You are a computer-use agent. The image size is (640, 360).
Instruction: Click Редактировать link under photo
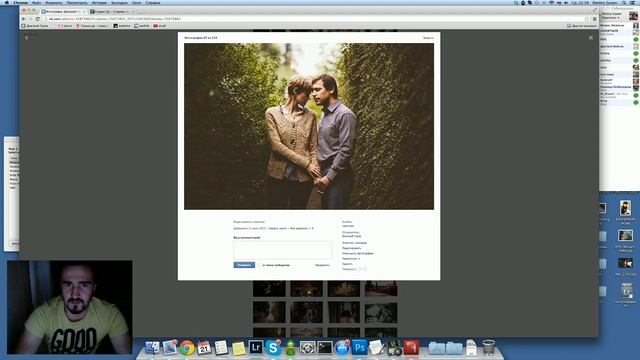351,248
